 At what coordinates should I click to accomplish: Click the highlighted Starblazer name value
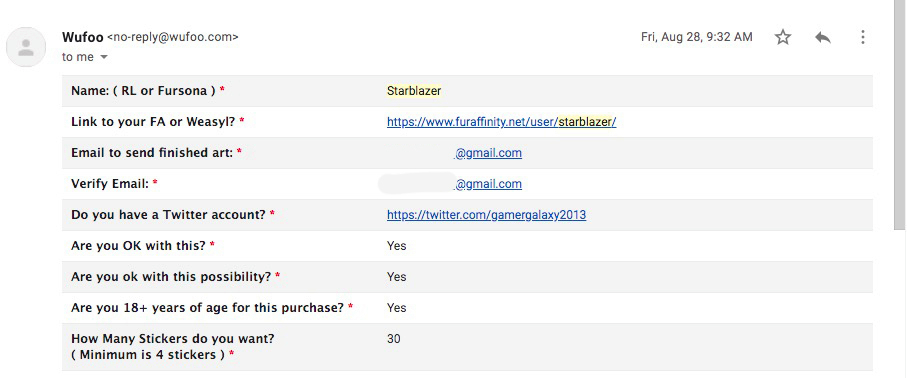point(414,91)
